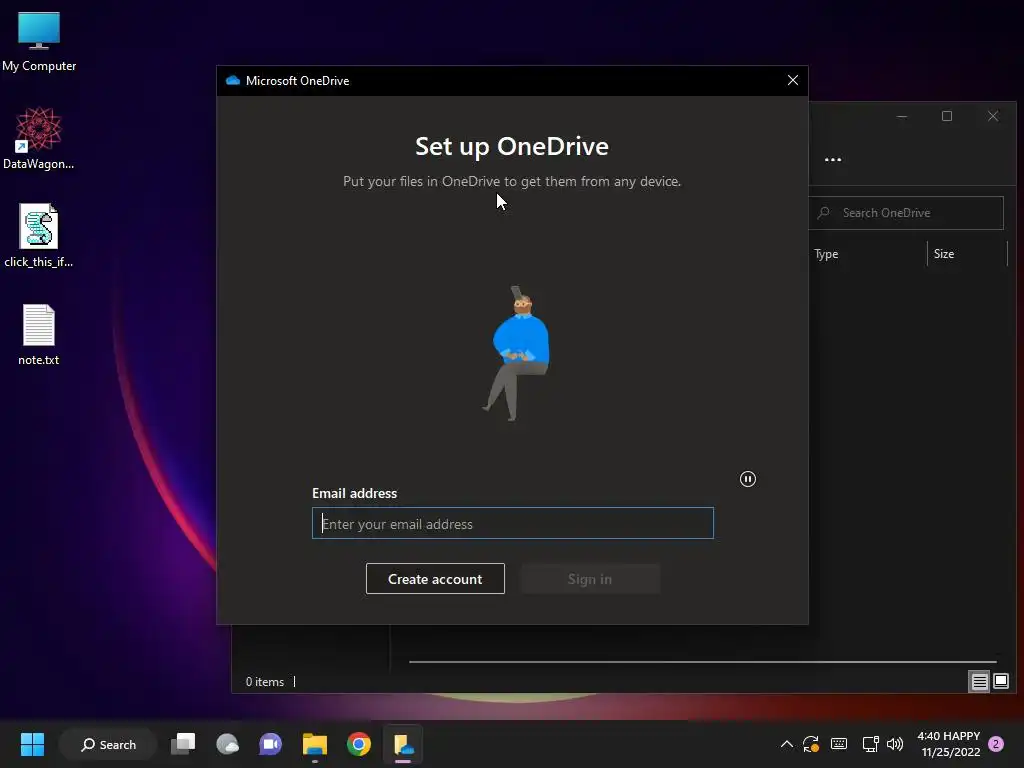This screenshot has height=768, width=1024.
Task: Click the sync update tray icon
Action: 811,744
